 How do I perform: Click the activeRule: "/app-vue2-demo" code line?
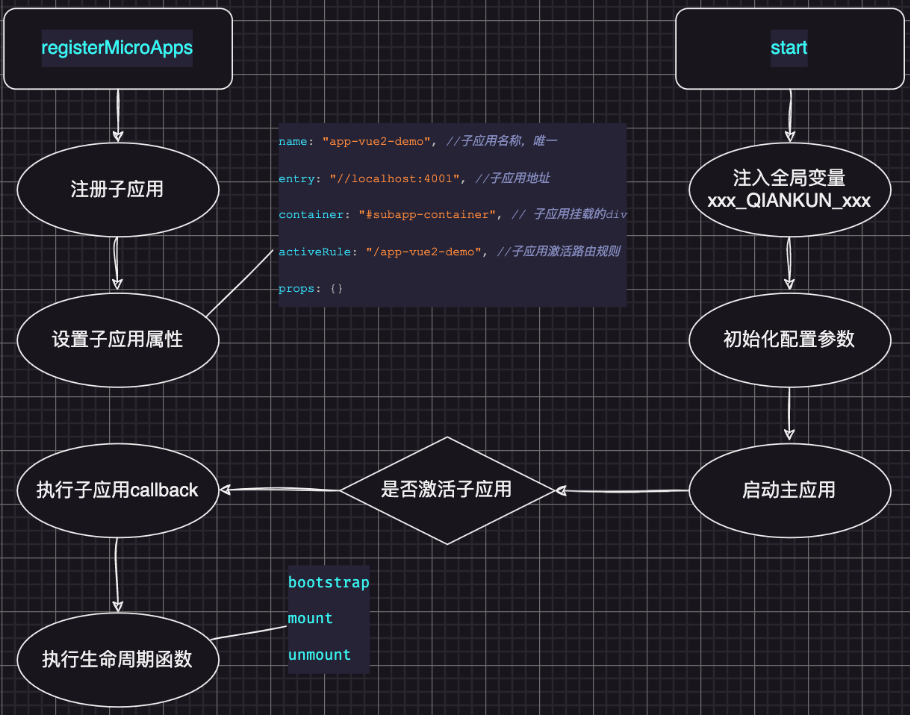coord(450,251)
